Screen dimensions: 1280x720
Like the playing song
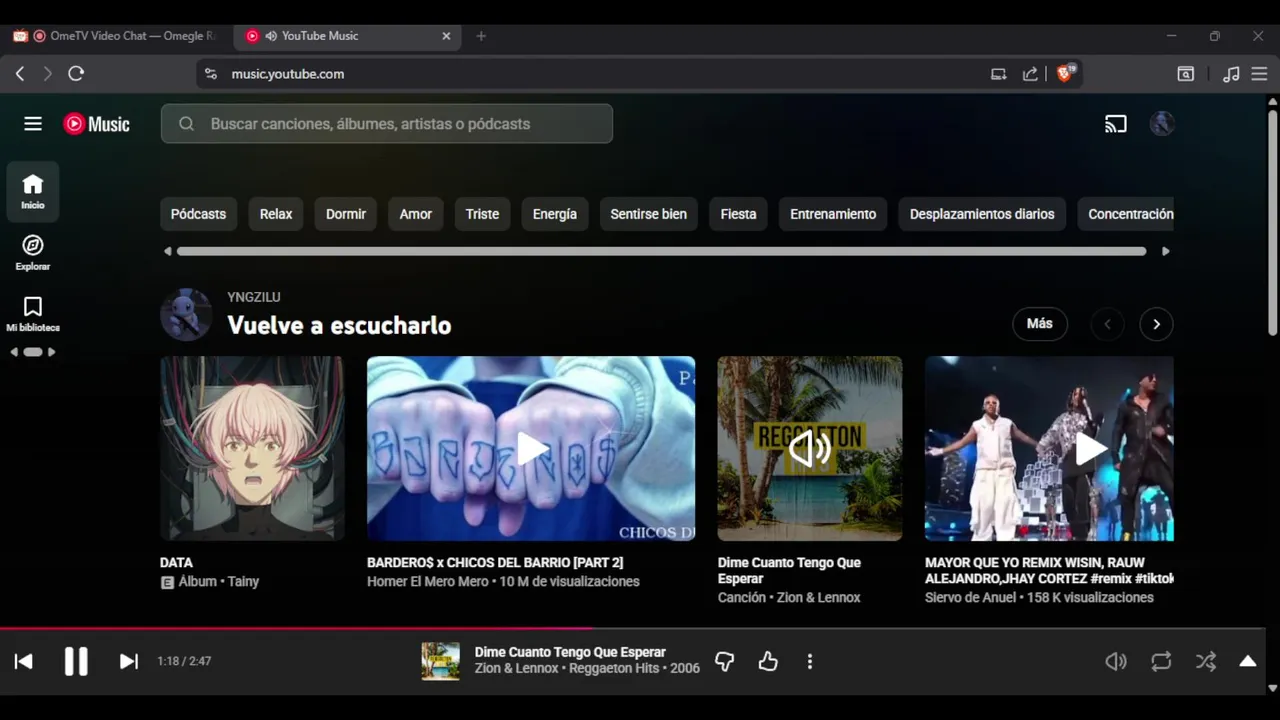click(x=768, y=661)
